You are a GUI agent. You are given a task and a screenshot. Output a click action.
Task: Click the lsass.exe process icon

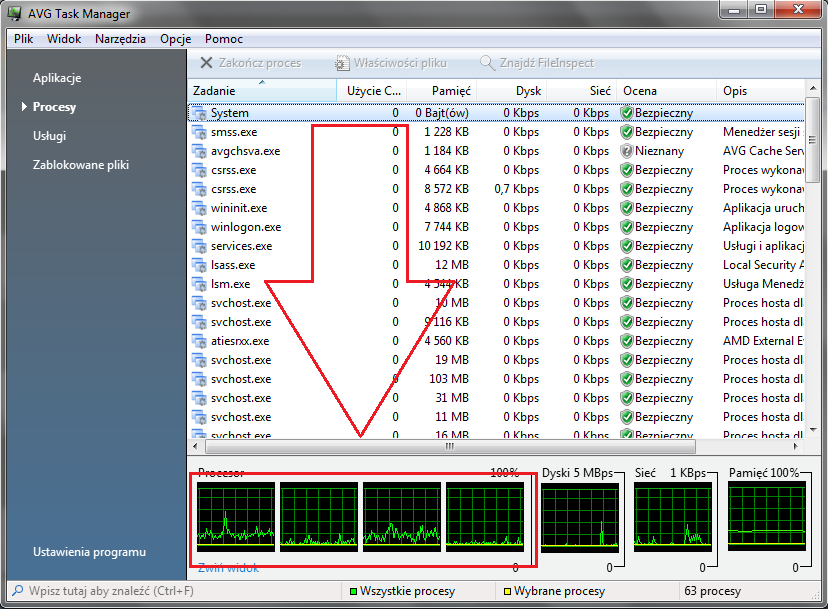[x=199, y=265]
